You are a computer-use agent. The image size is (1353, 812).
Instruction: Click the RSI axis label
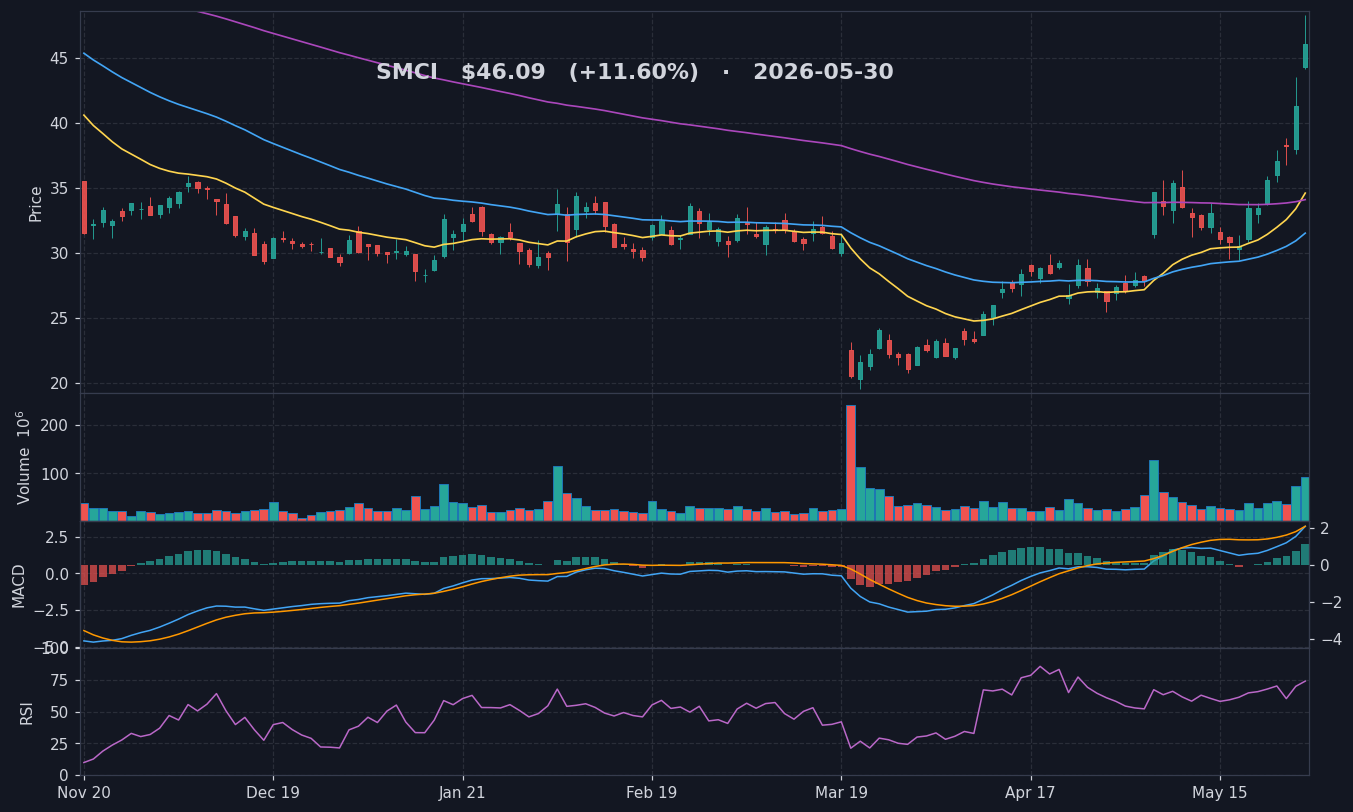tap(27, 712)
